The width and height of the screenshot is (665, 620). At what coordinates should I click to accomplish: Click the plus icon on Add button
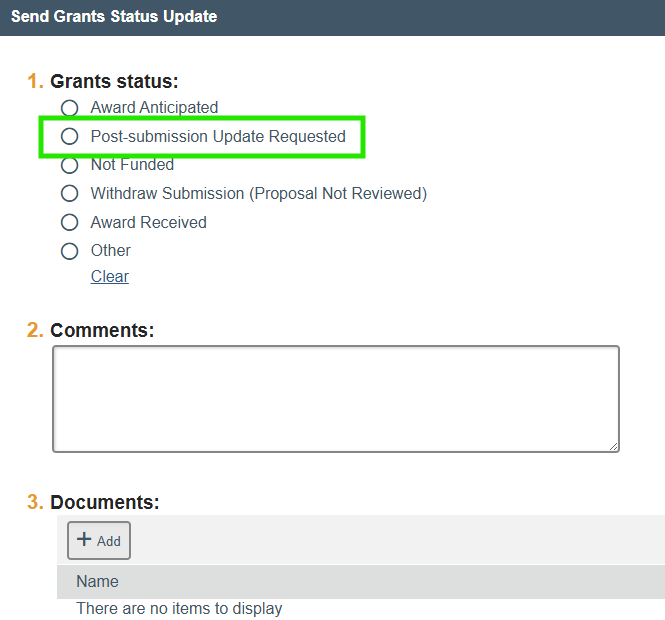84,540
